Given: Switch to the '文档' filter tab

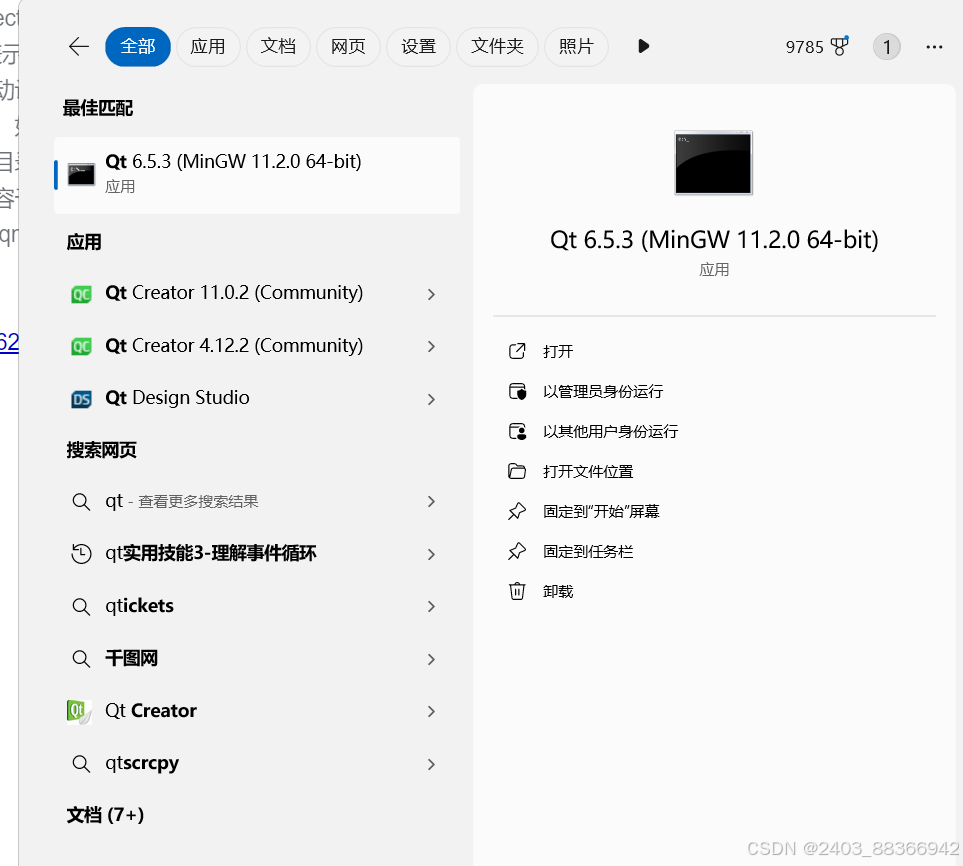Looking at the screenshot, I should 278,46.
